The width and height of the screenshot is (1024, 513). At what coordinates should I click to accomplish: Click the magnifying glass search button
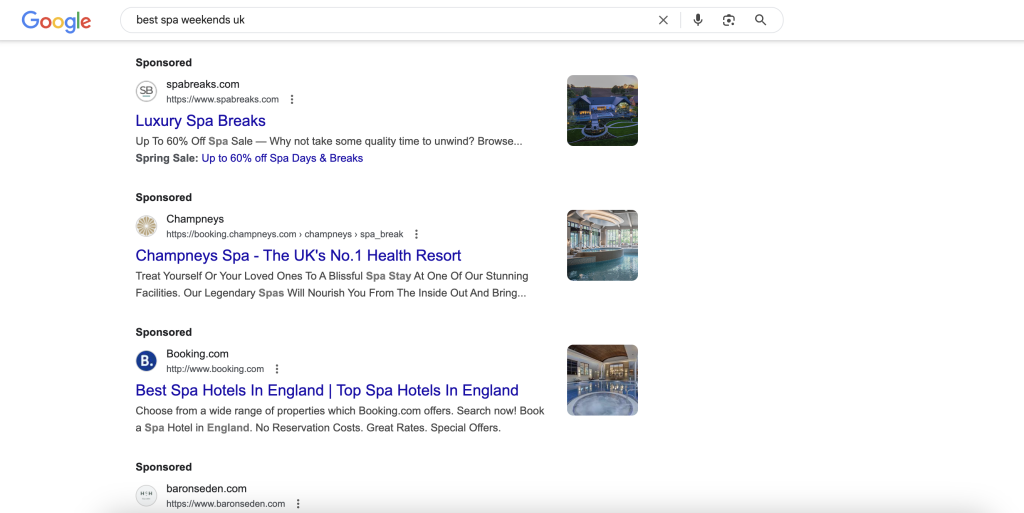760,20
